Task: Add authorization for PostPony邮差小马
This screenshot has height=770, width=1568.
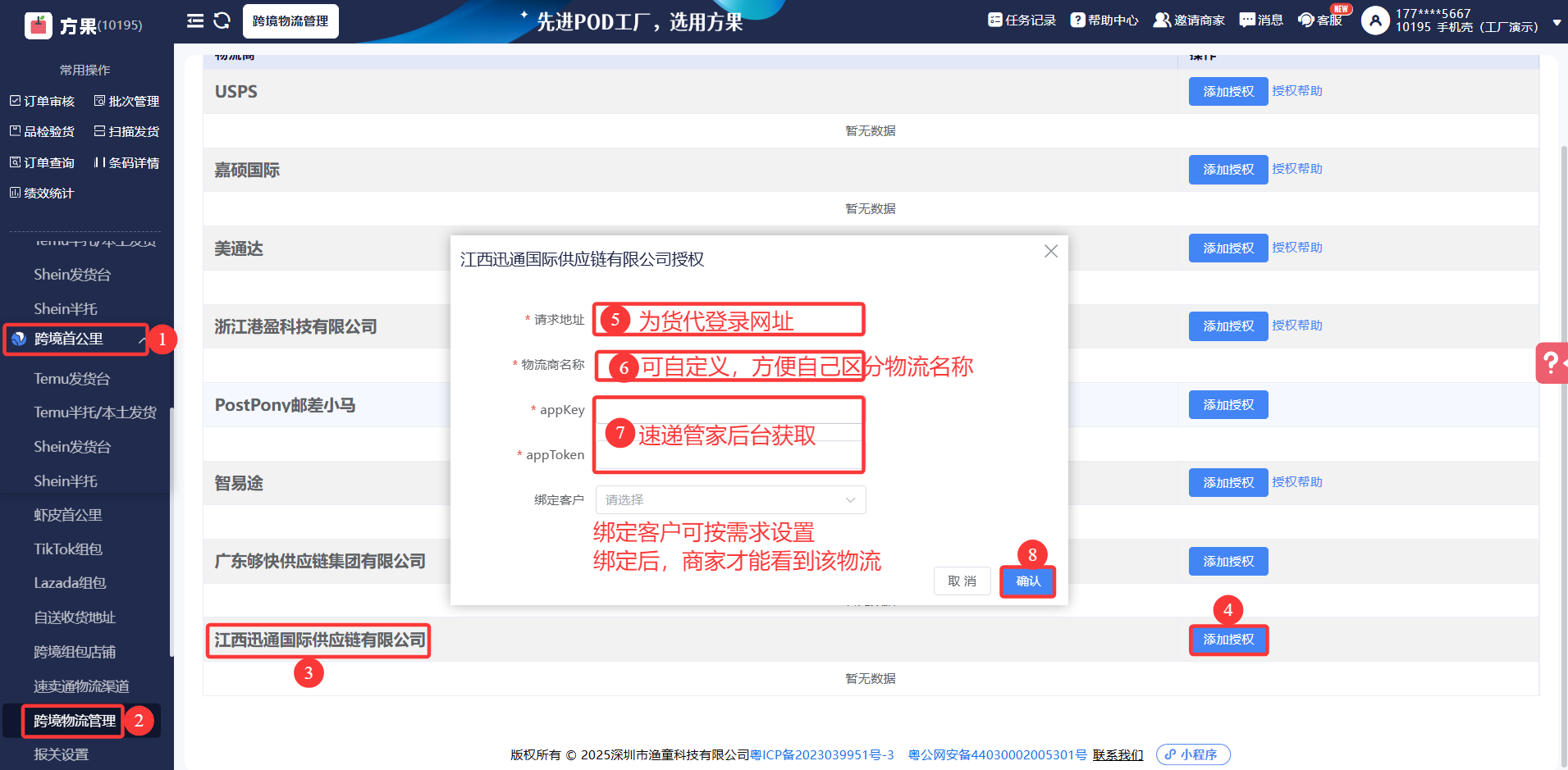Action: (1228, 405)
